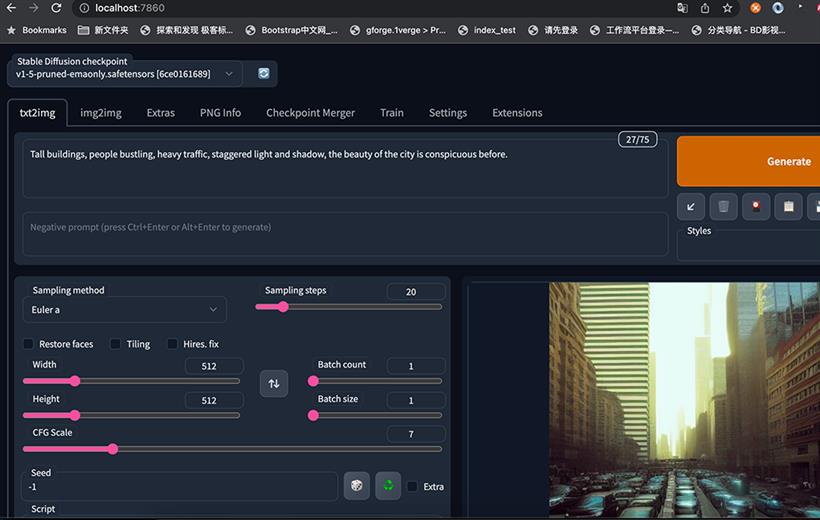The image size is (820, 520).
Task: Expand the Sampling method dropdown
Action: (124, 310)
